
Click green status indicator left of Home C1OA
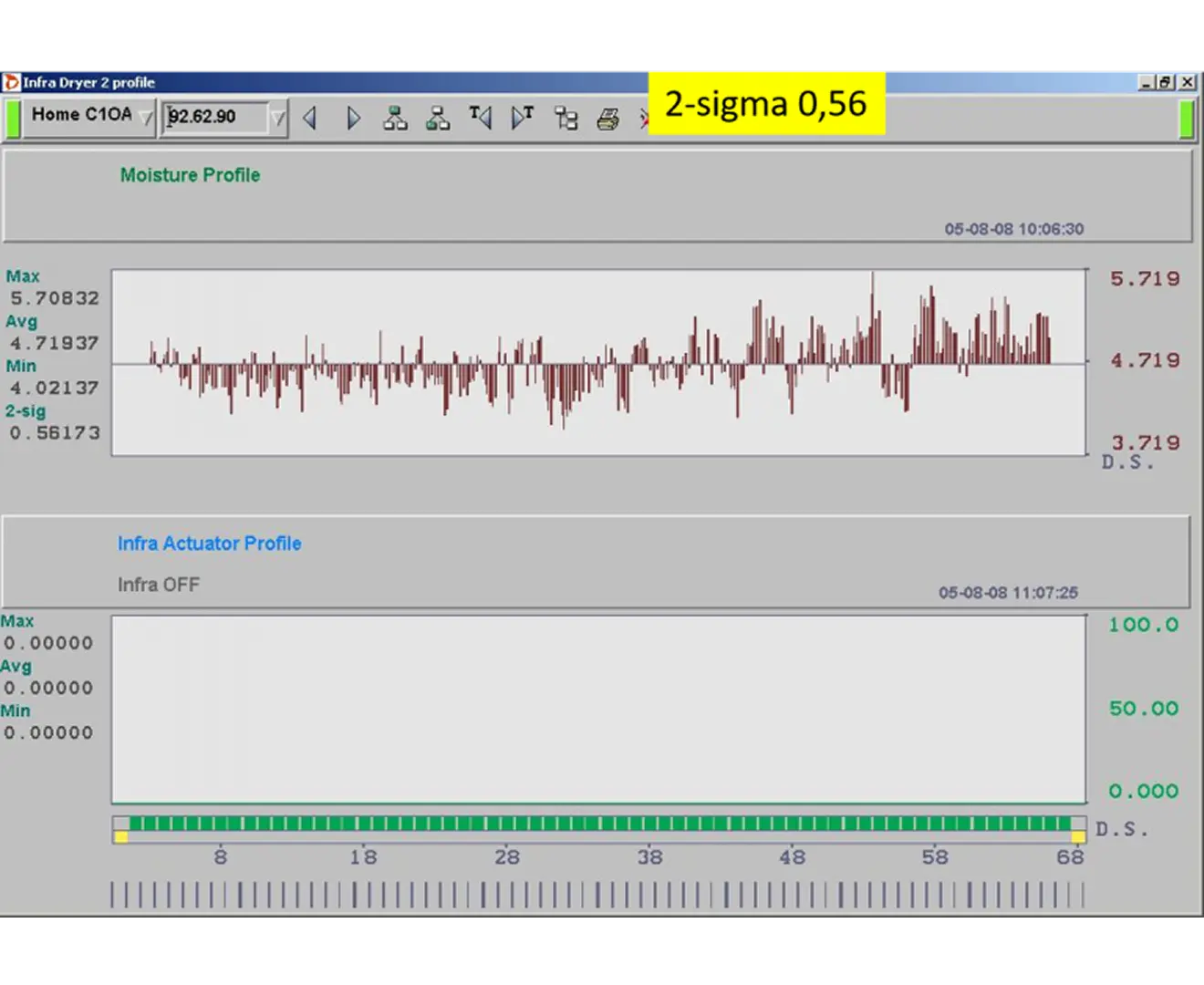(x=13, y=119)
